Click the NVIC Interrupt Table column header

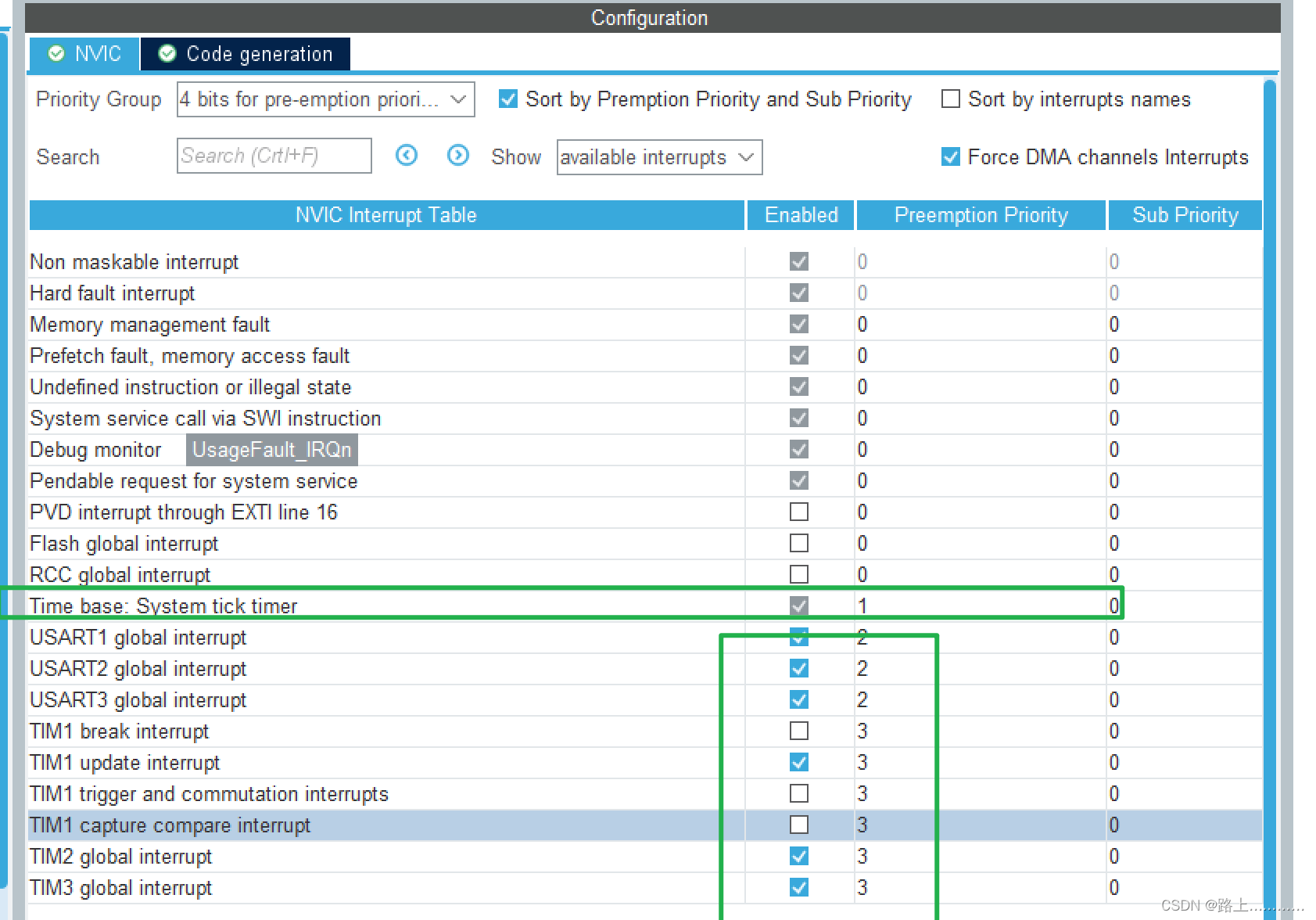point(386,215)
